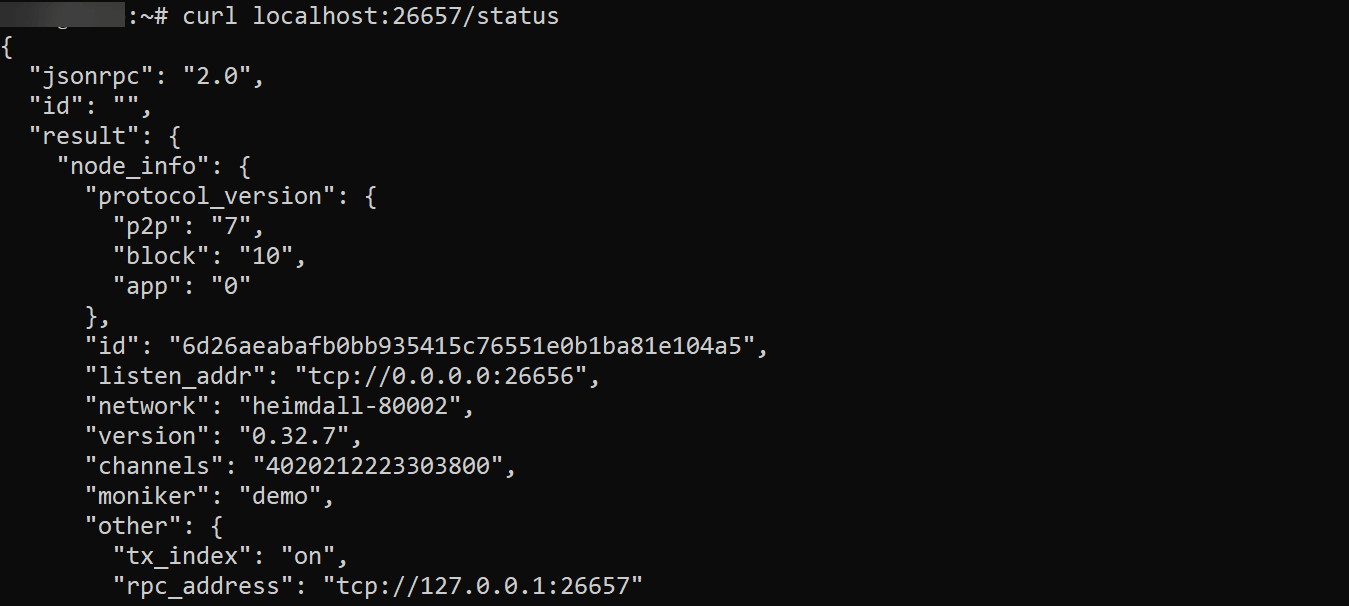Click the channels value 4020212223303800
This screenshot has height=606, width=1349.
(376, 466)
